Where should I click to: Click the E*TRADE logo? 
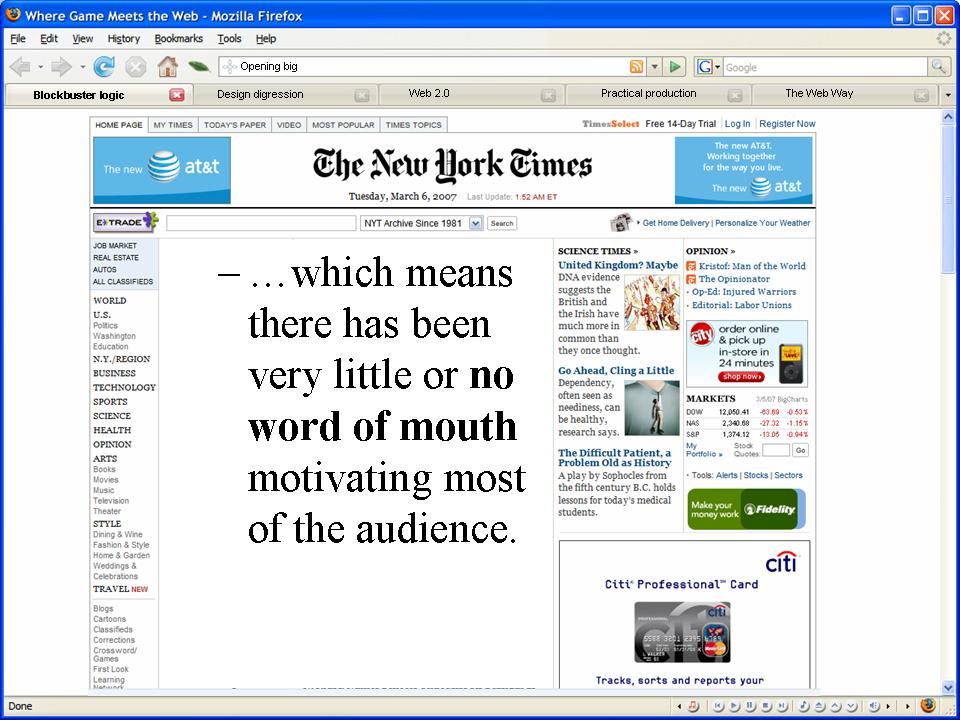126,222
